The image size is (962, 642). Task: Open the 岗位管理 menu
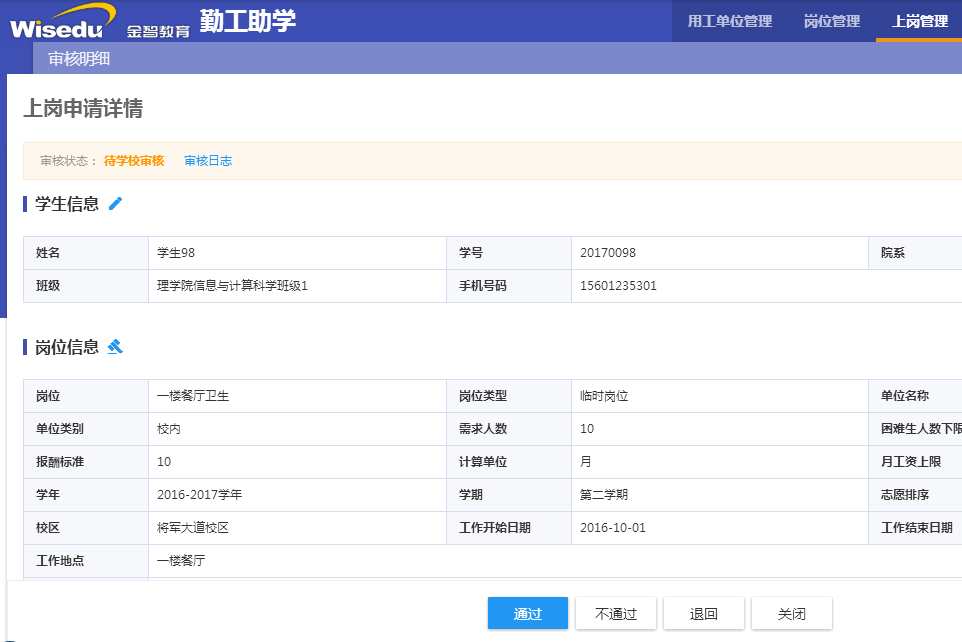[832, 21]
